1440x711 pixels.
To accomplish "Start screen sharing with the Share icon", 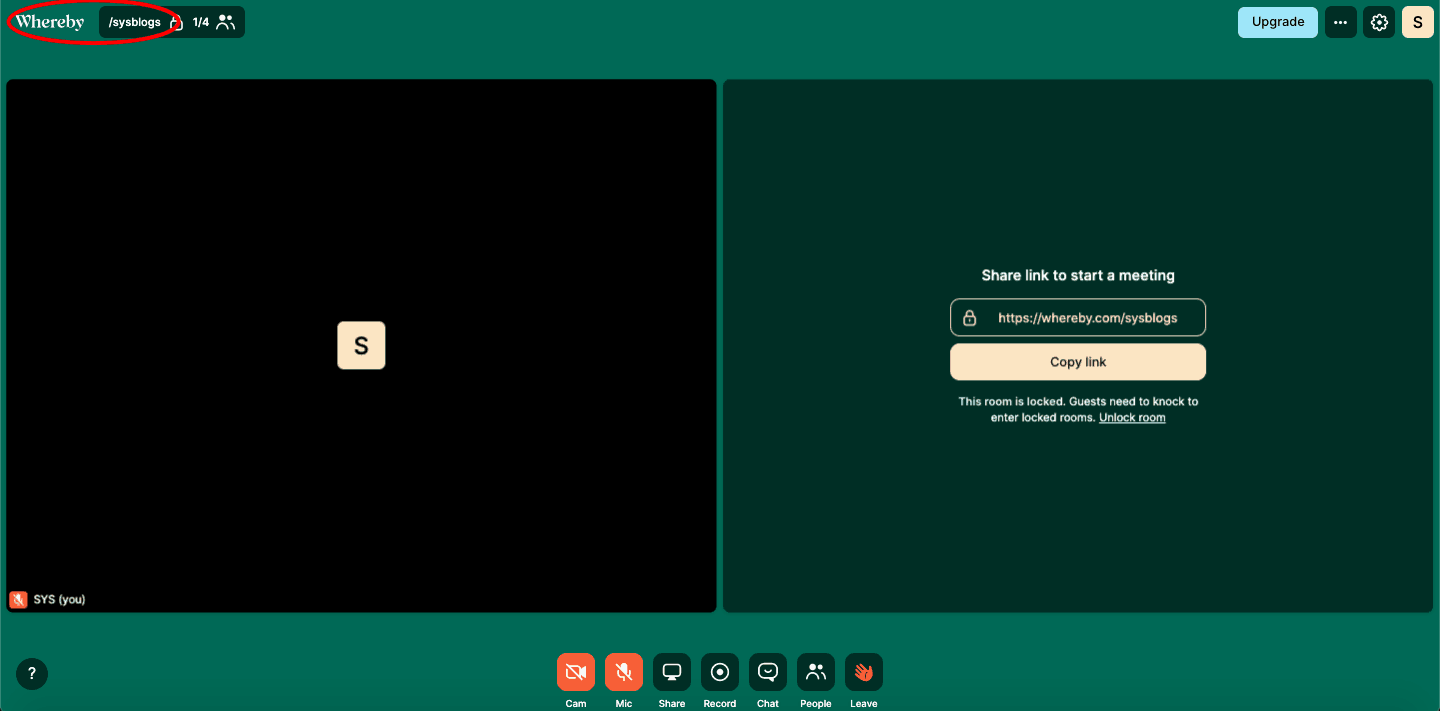I will [x=671, y=671].
